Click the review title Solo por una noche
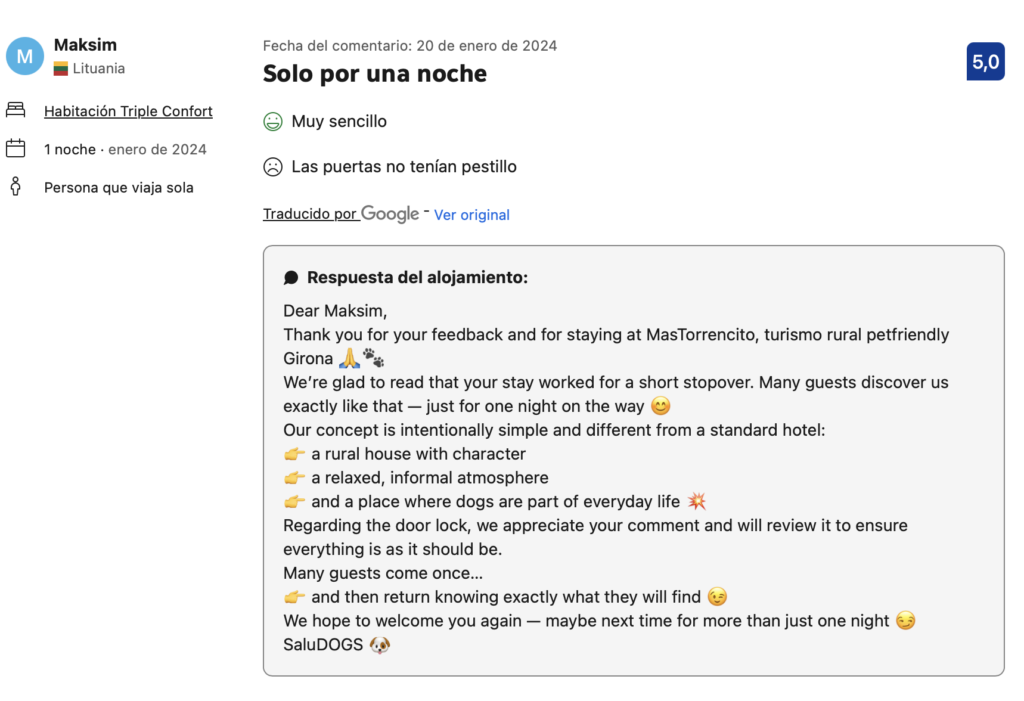This screenshot has width=1024, height=701. pos(375,74)
